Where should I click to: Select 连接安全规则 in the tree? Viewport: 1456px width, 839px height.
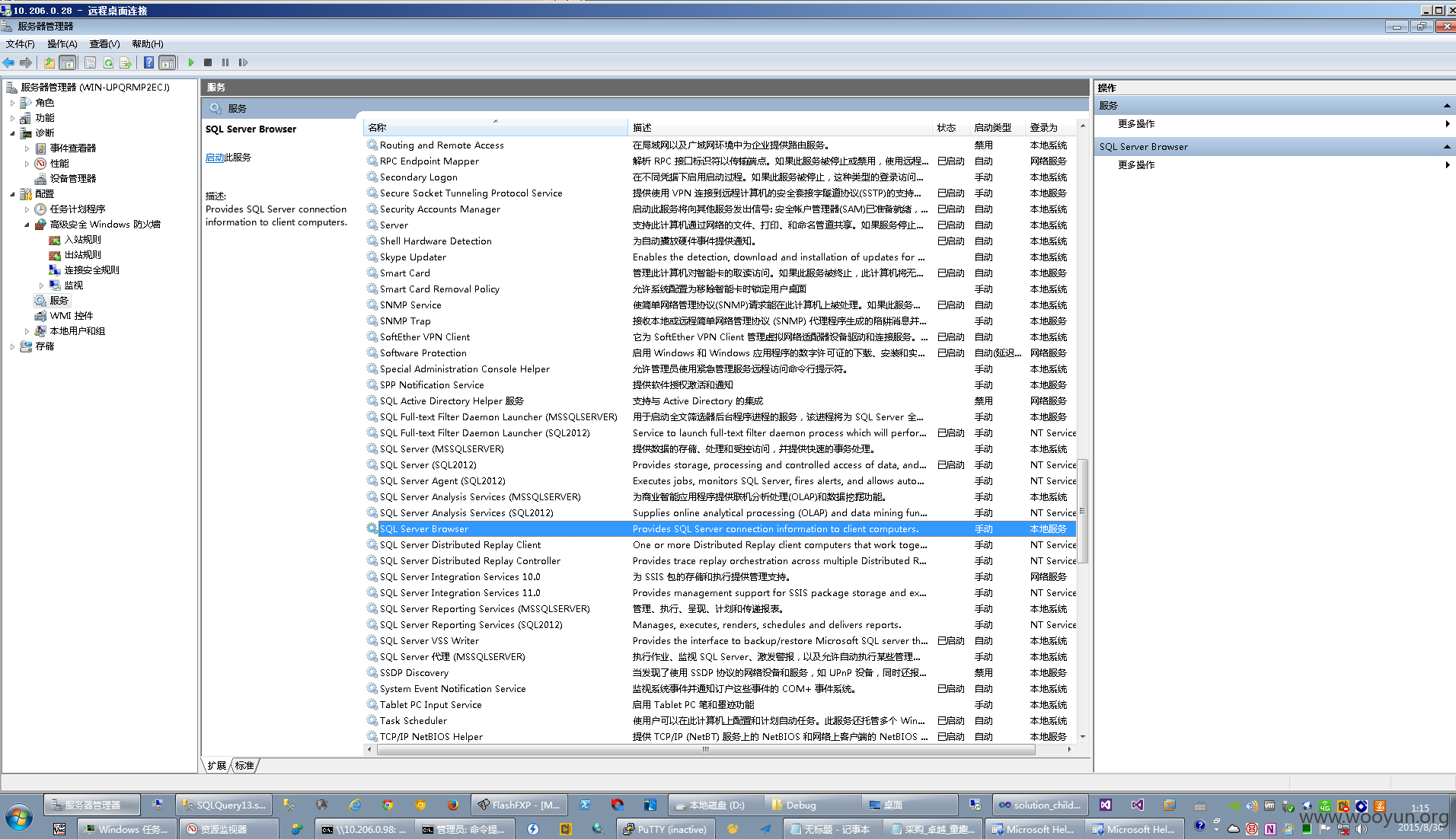pyautogui.click(x=92, y=270)
